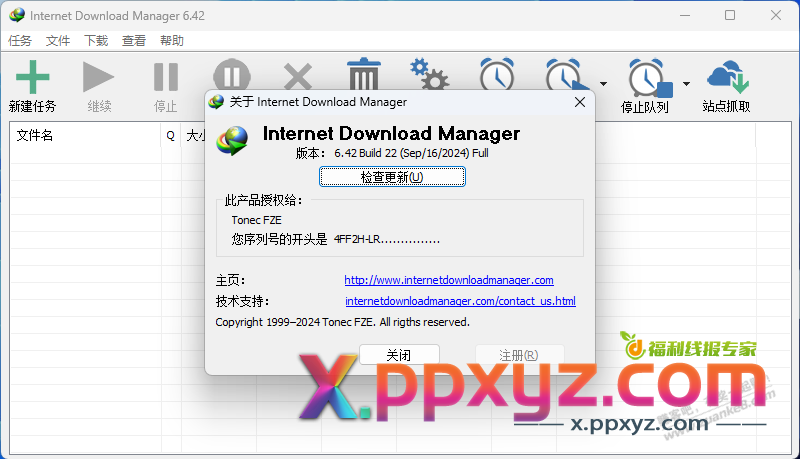The image size is (800, 460).
Task: Click the start queue clock icon
Action: pos(566,74)
